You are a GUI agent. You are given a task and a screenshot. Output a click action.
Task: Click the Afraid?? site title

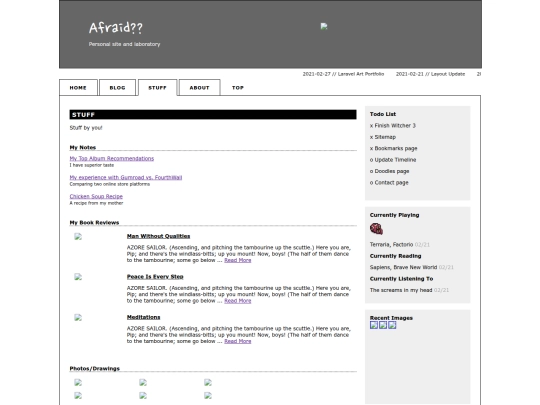click(116, 28)
